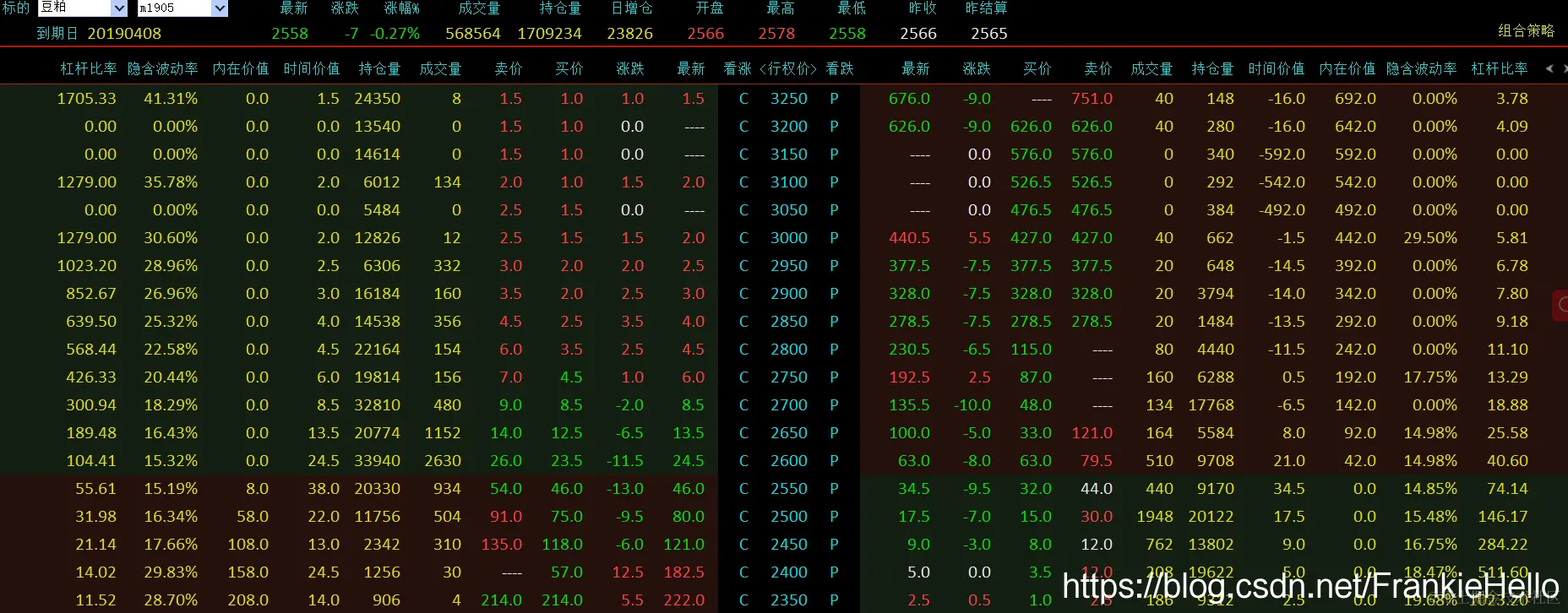The height and width of the screenshot is (613, 1568).
Task: Click underlying last price 2558 under 最新
Action: tap(290, 34)
